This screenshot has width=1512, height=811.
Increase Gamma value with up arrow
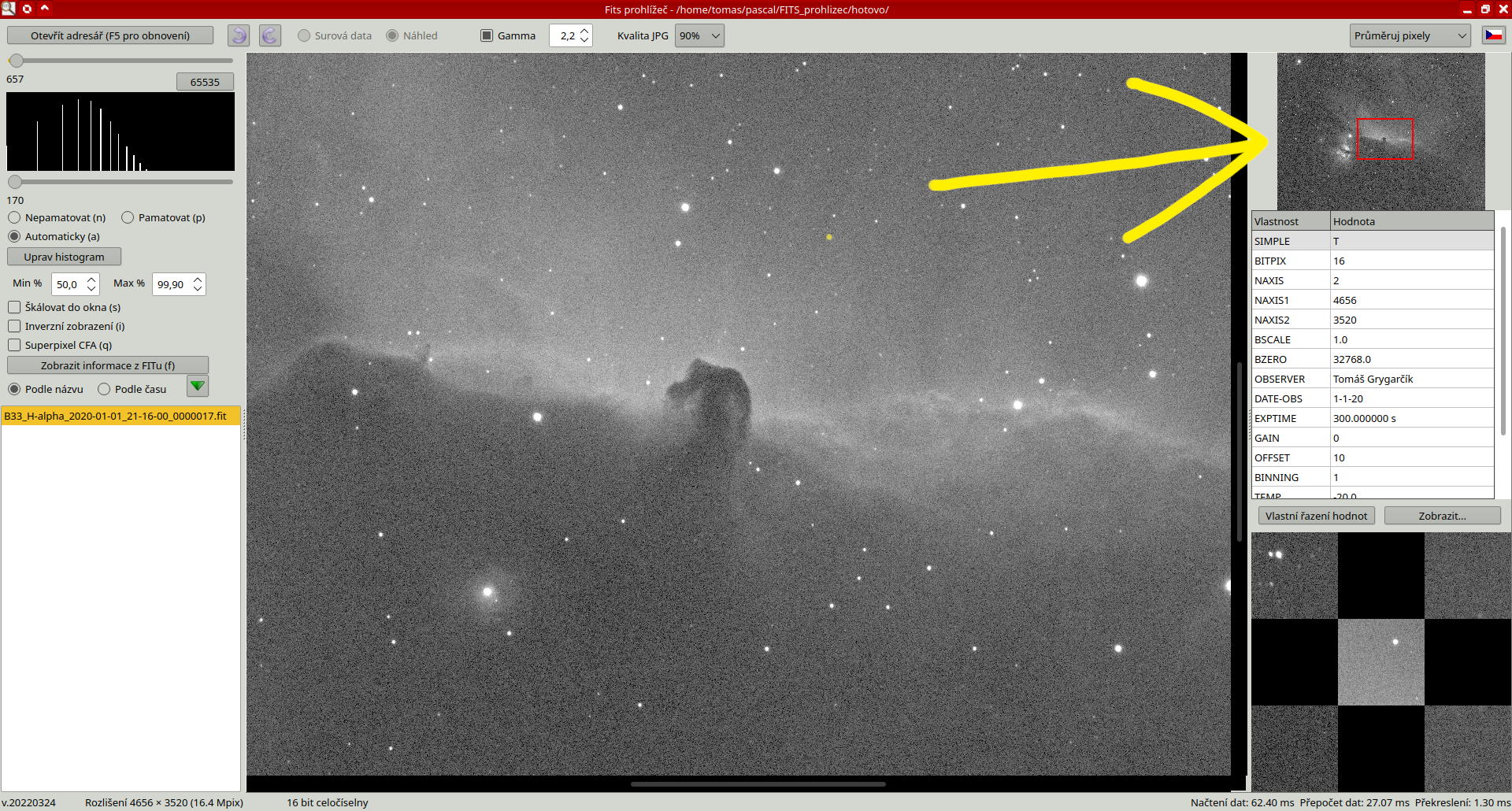click(584, 31)
